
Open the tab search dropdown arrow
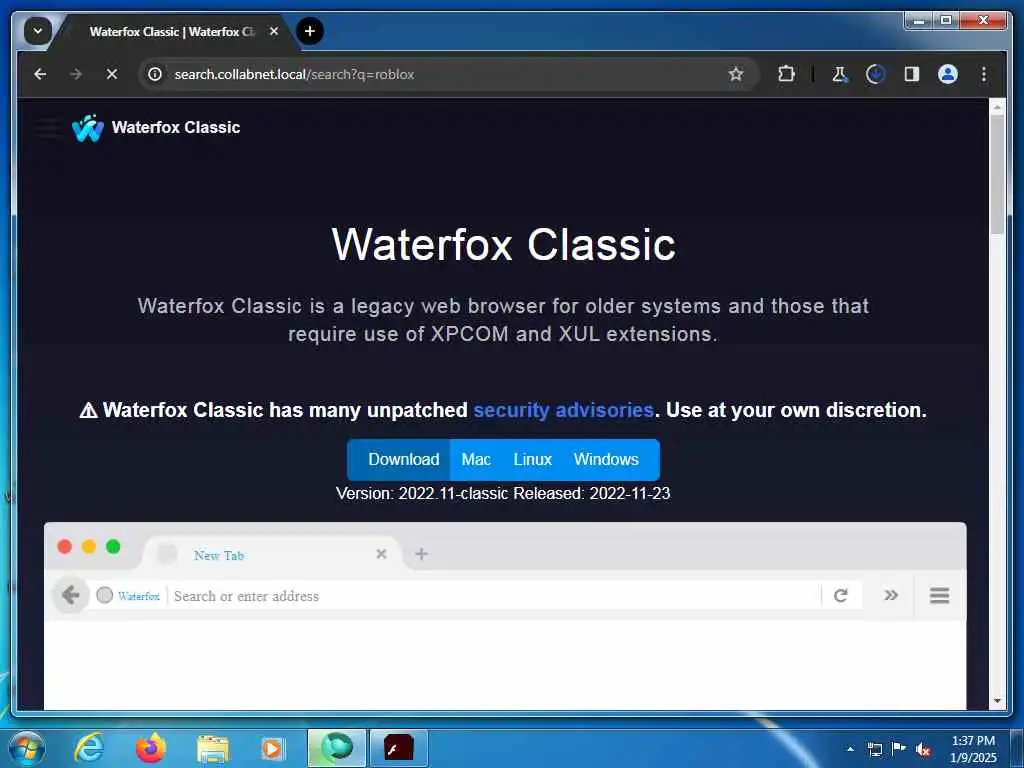38,31
